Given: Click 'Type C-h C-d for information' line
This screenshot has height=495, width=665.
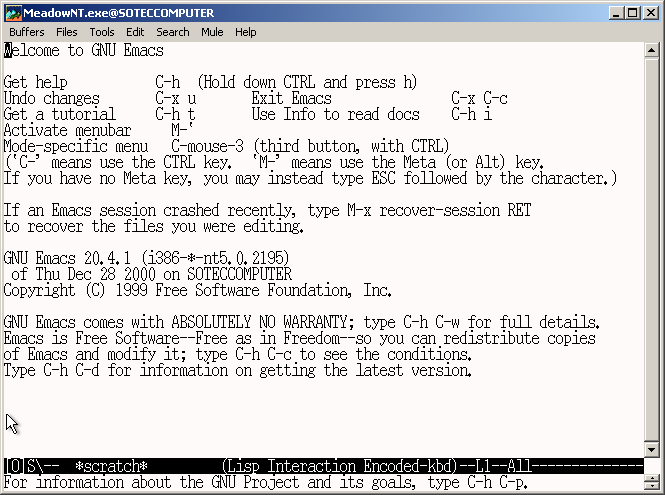Looking at the screenshot, I should (x=238, y=371).
